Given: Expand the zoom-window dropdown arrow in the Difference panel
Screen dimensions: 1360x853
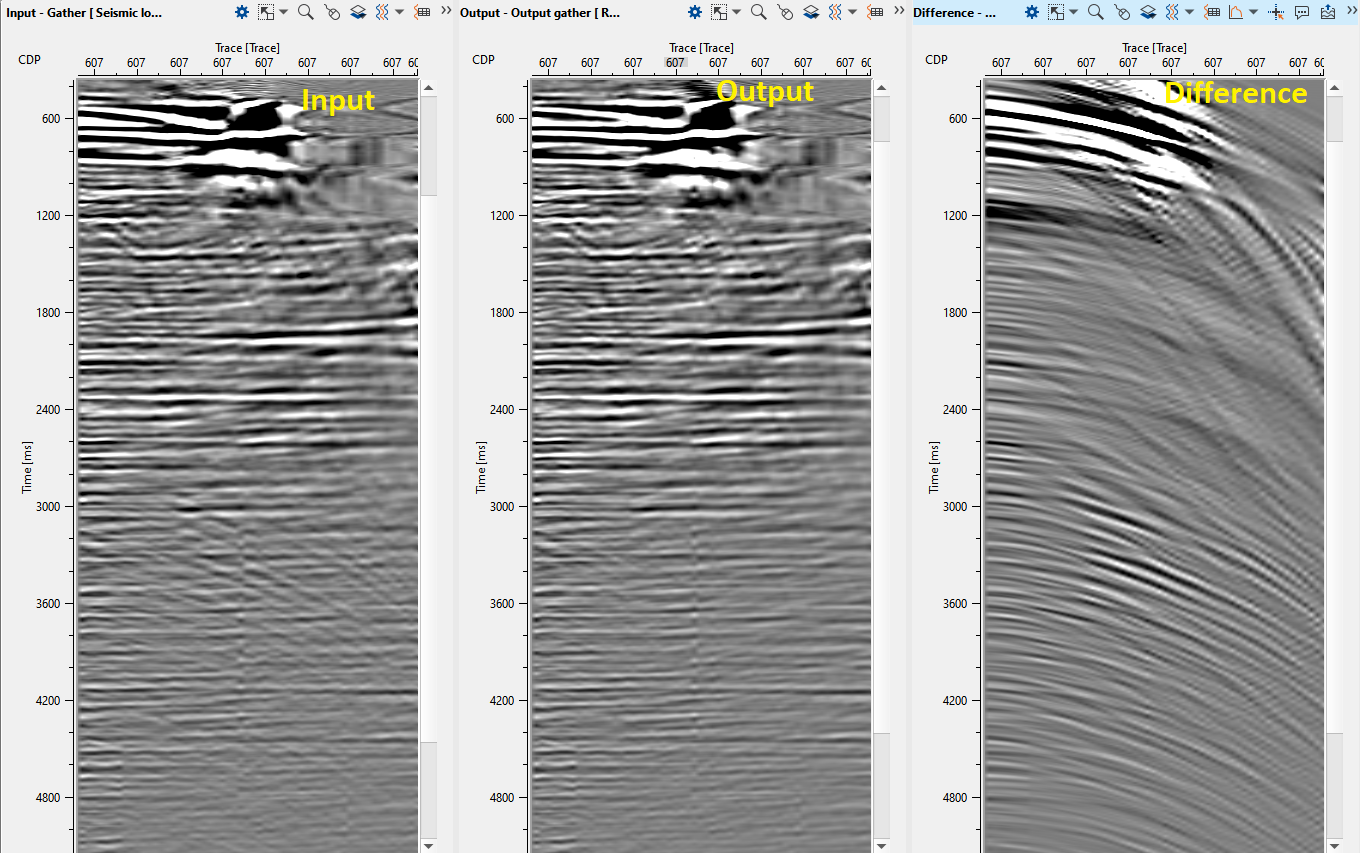Looking at the screenshot, I should (x=1073, y=12).
